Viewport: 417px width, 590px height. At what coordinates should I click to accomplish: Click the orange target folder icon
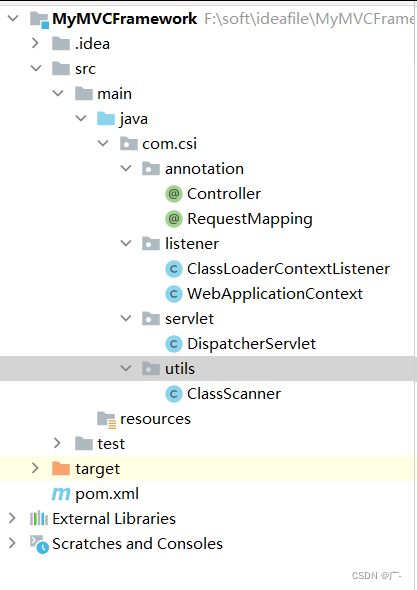61,469
